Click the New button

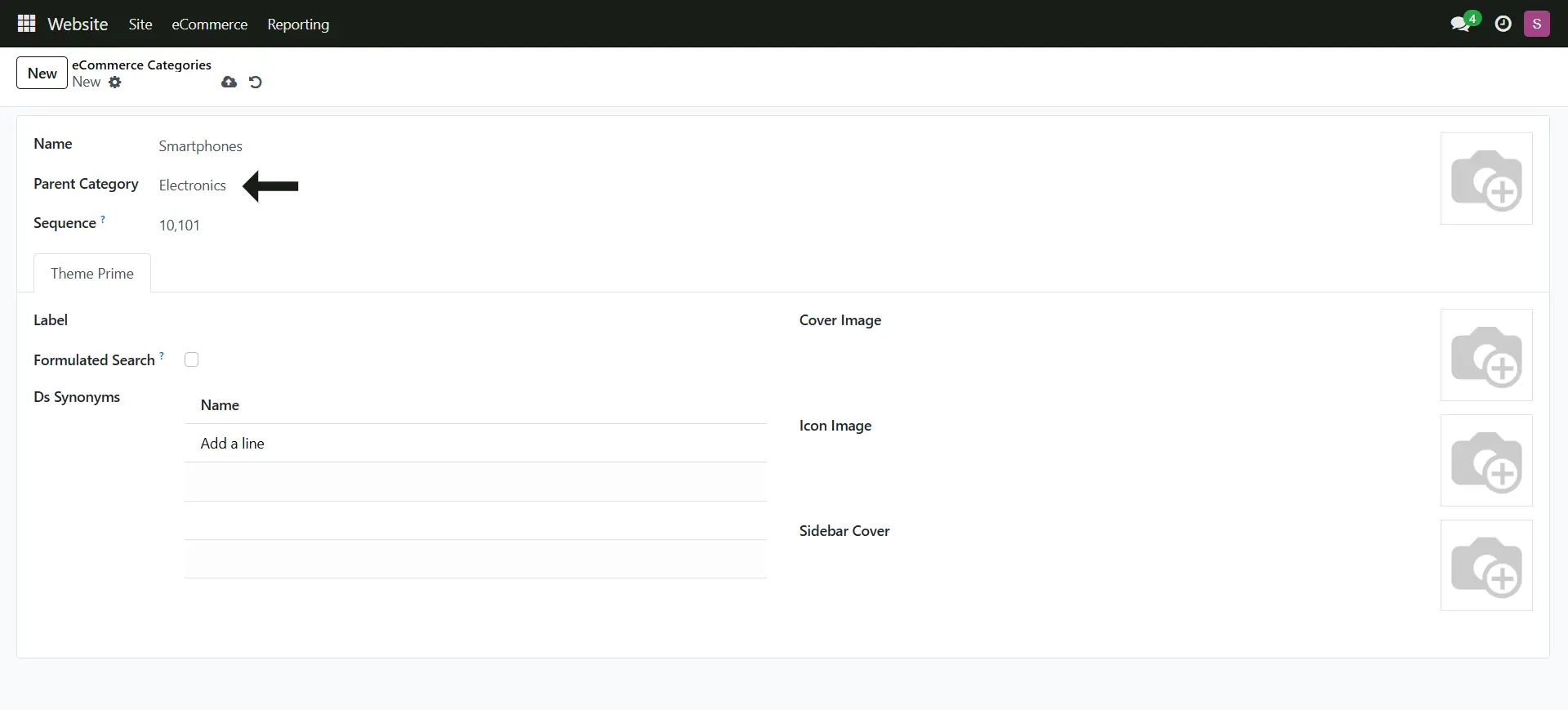[x=42, y=73]
